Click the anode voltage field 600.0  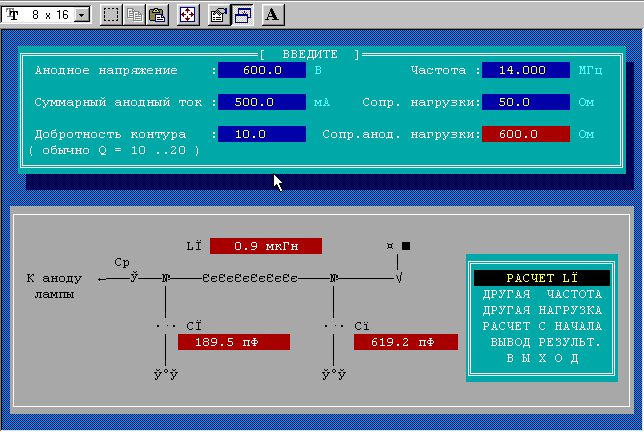pyautogui.click(x=261, y=71)
